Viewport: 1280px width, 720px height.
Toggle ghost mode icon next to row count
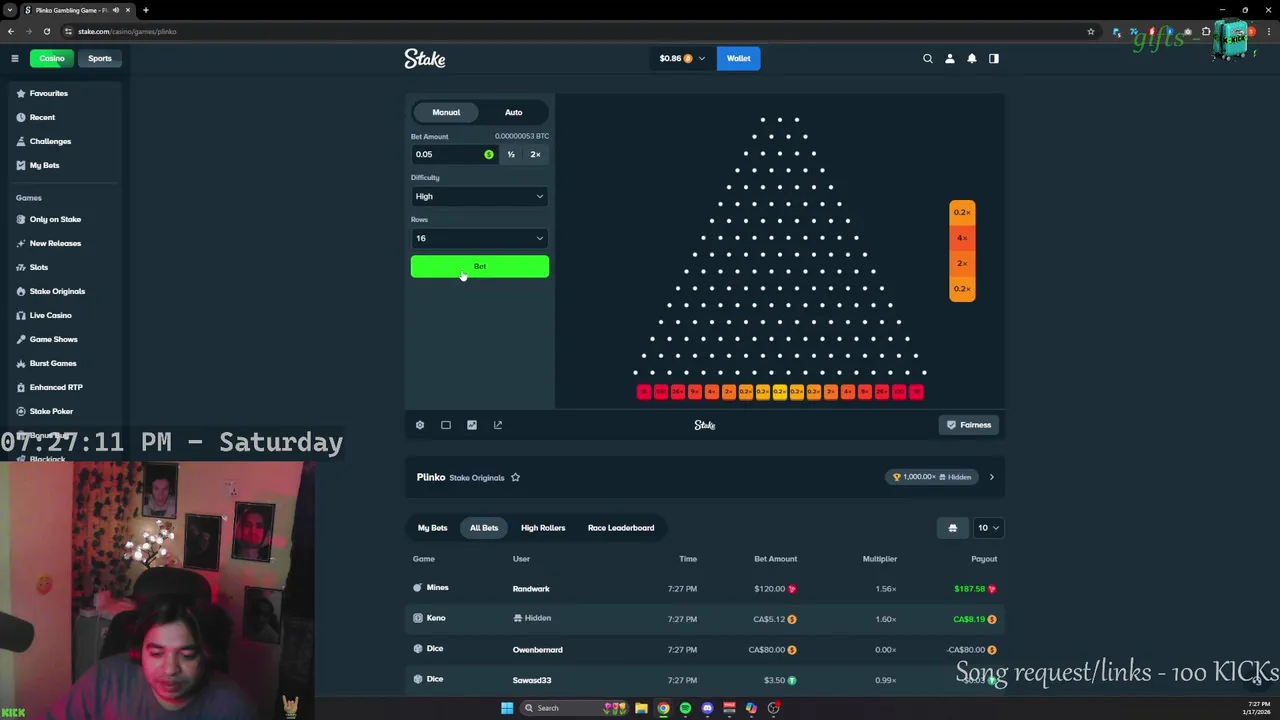(x=952, y=528)
